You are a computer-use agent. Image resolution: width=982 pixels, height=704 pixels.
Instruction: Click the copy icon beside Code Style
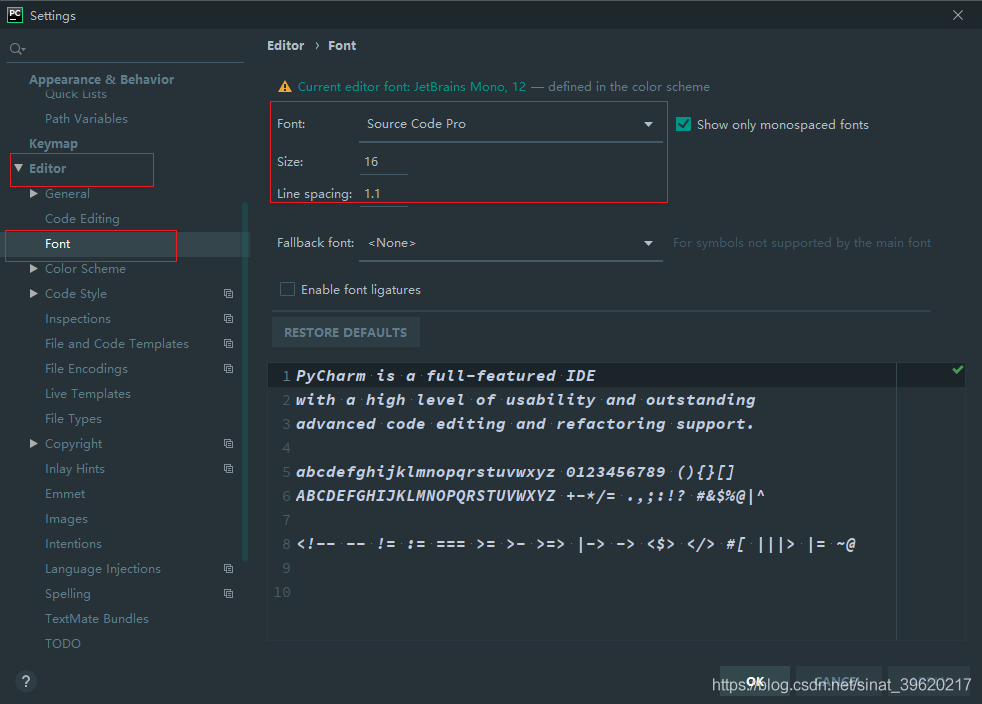point(228,294)
